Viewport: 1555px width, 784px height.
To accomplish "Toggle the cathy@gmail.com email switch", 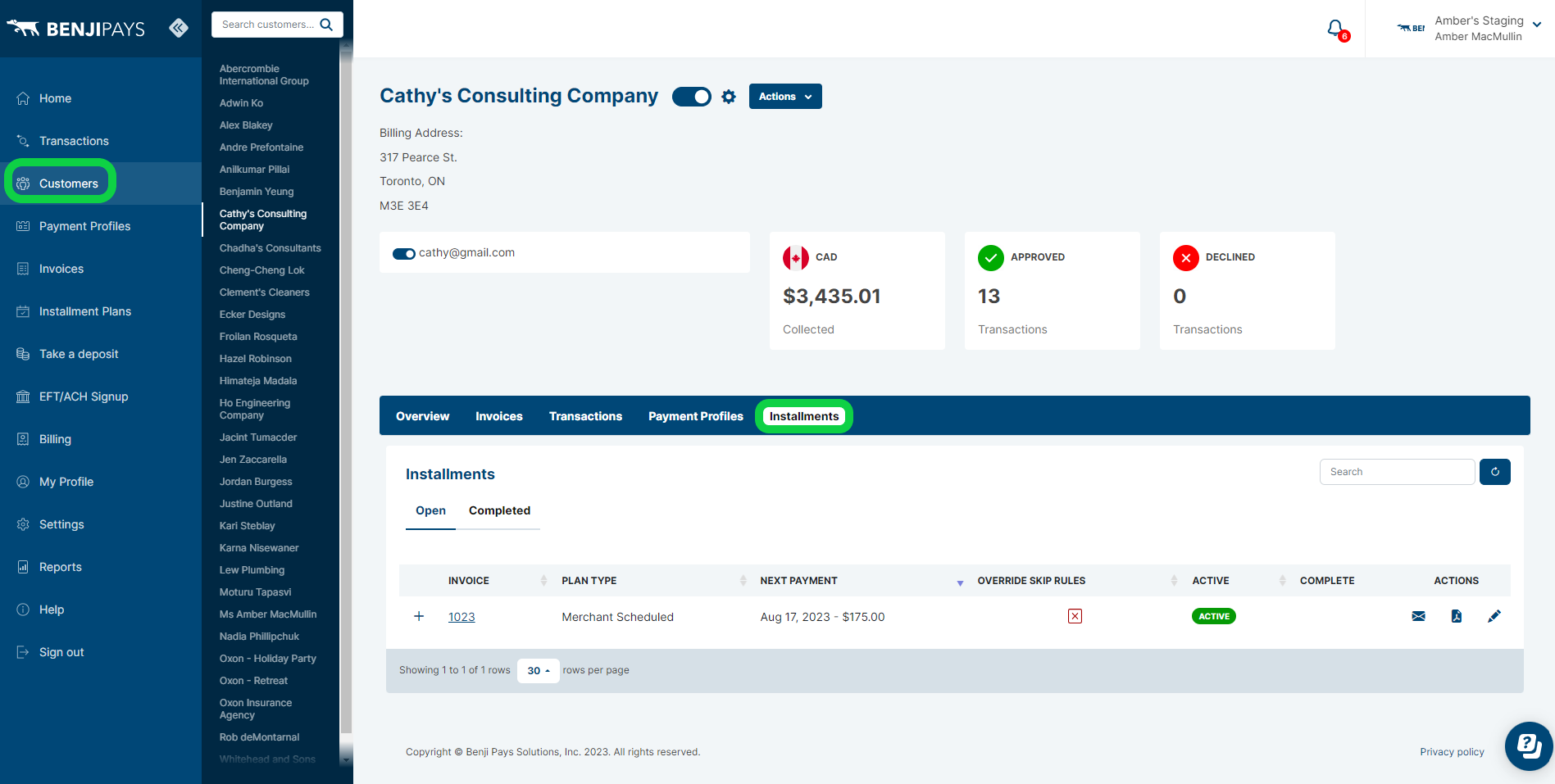I will pos(404,253).
